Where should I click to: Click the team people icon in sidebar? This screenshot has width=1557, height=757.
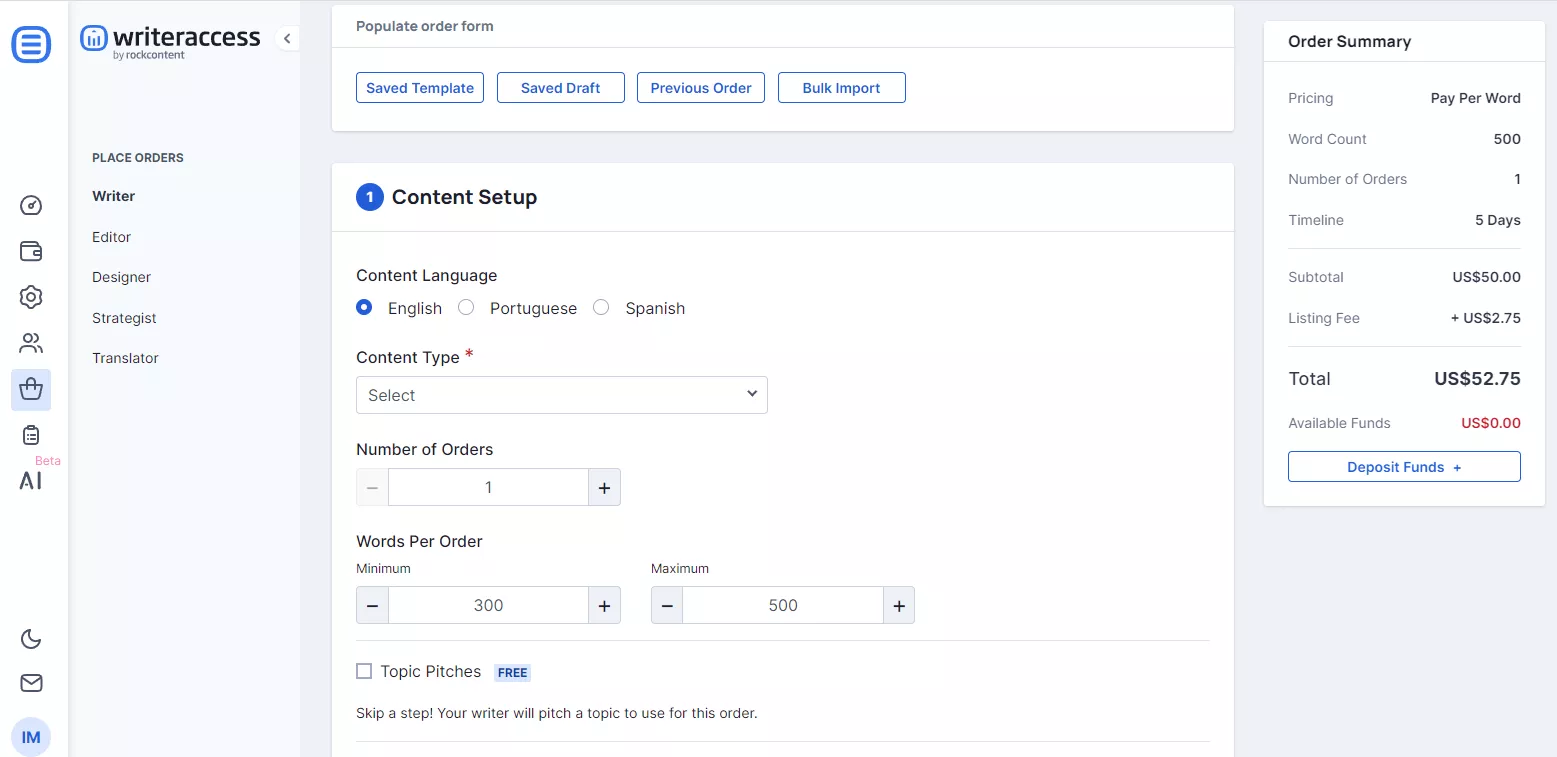[31, 344]
